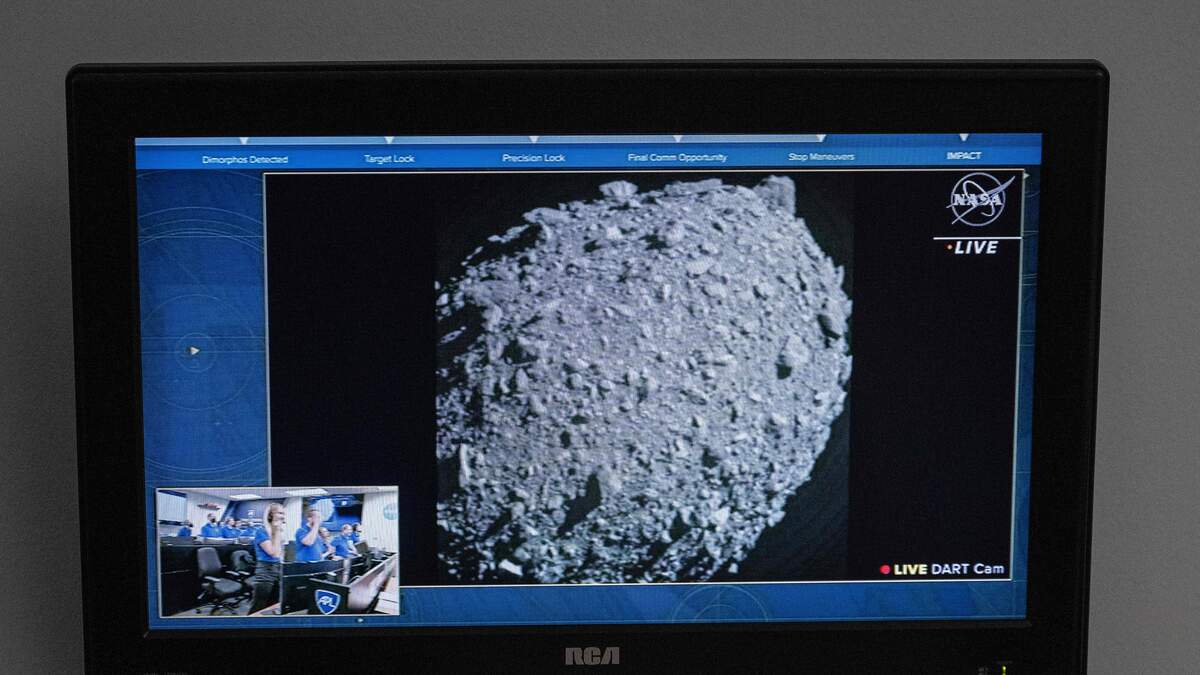Open the mission control room inset video
This screenshot has height=675, width=1200.
click(278, 550)
